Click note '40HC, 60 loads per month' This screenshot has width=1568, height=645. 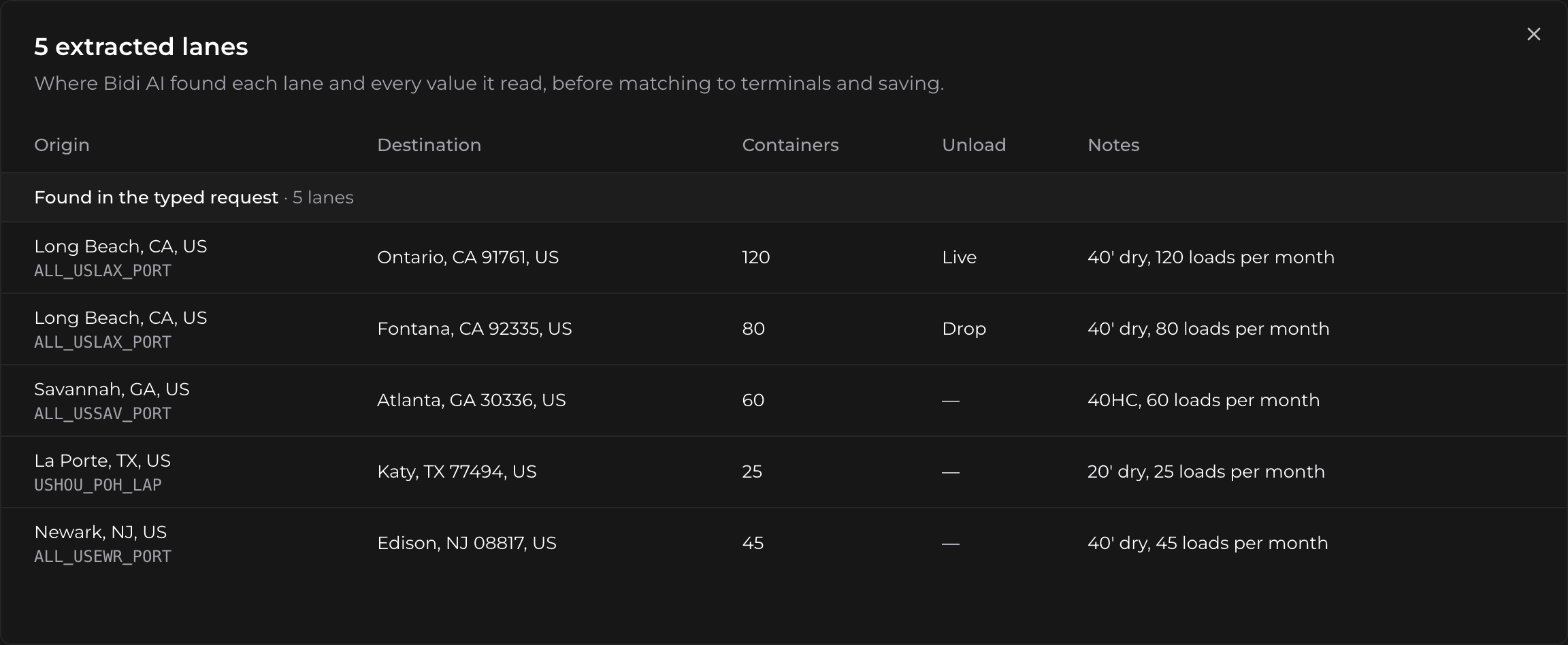pyautogui.click(x=1203, y=400)
